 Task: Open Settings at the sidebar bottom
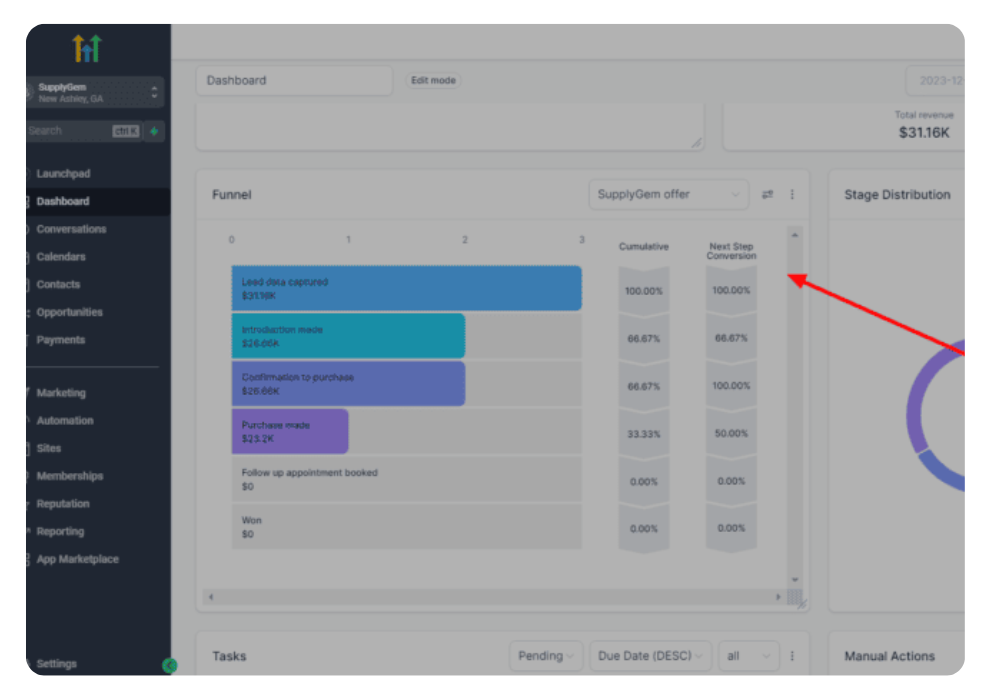(x=56, y=664)
